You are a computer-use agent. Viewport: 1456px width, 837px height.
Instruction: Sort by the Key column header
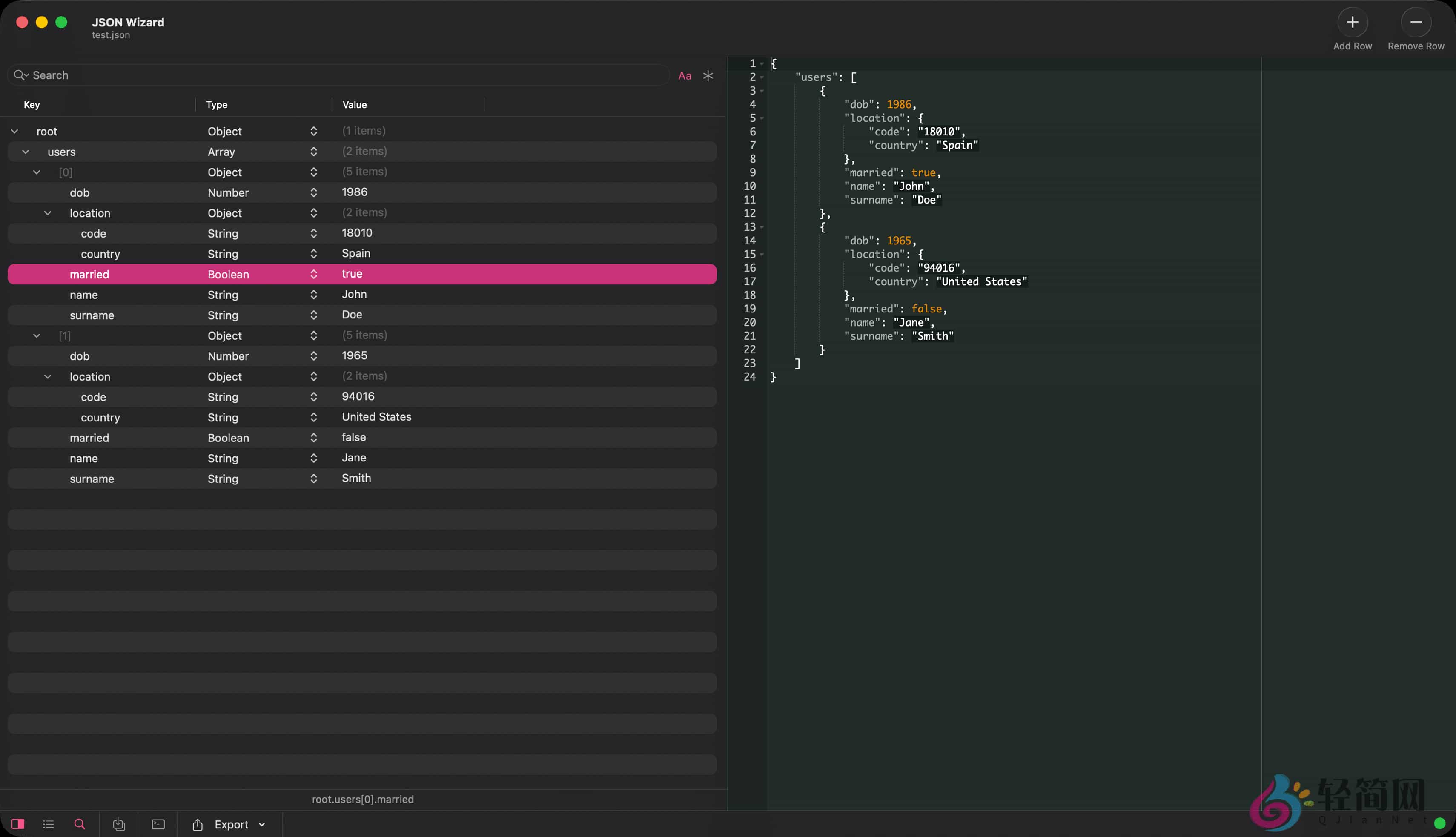click(x=32, y=105)
